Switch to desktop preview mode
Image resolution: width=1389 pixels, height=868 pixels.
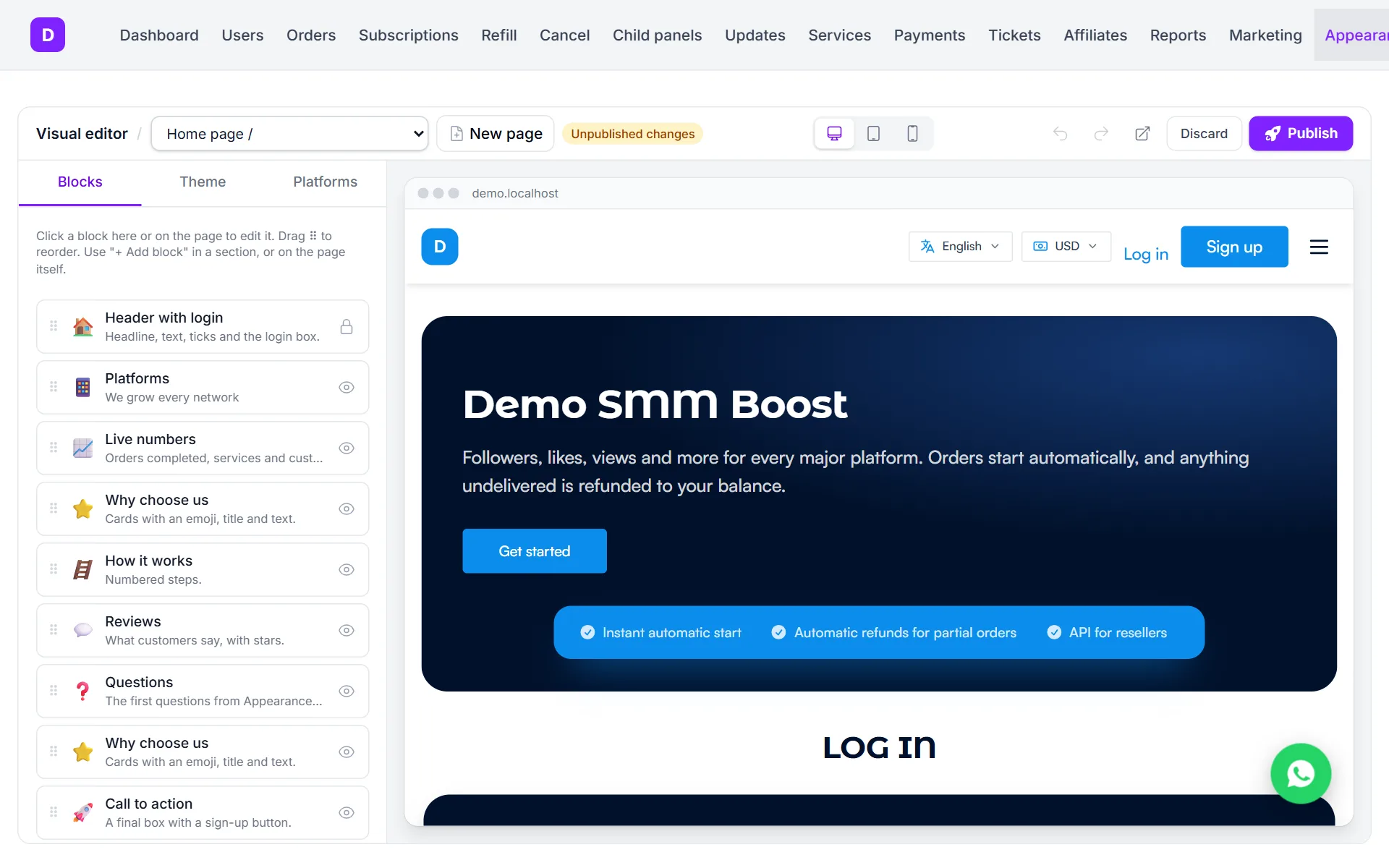click(834, 134)
